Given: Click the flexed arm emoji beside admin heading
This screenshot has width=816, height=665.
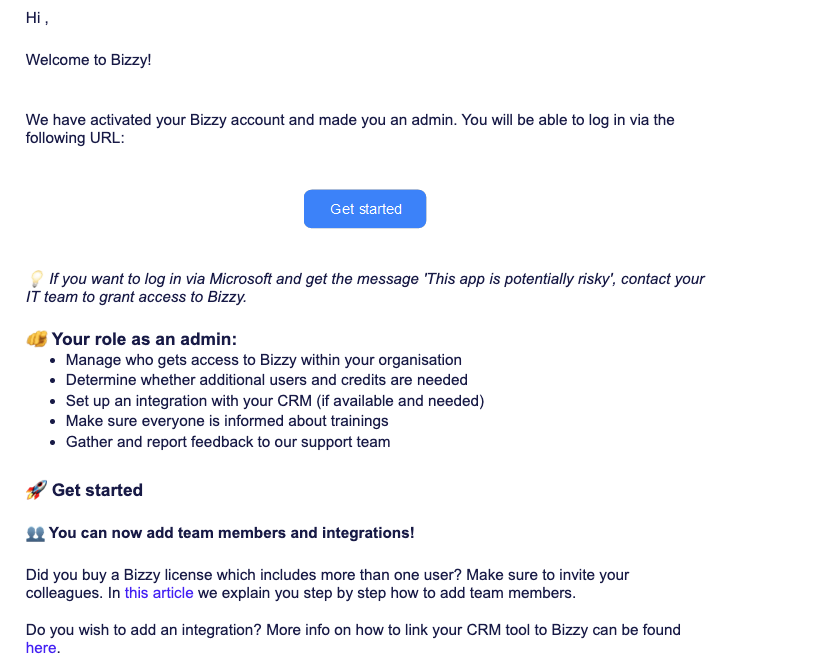Looking at the screenshot, I should click(37, 339).
